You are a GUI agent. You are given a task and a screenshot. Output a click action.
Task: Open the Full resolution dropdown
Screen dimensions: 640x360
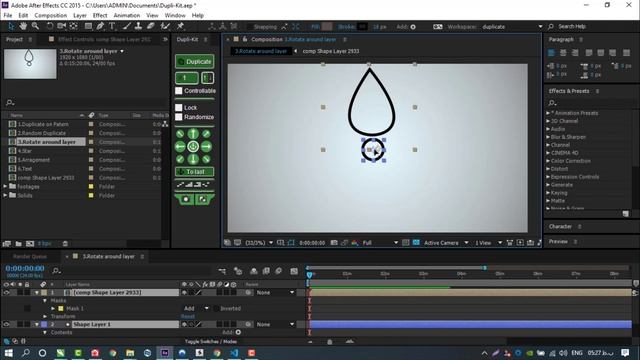coord(380,242)
